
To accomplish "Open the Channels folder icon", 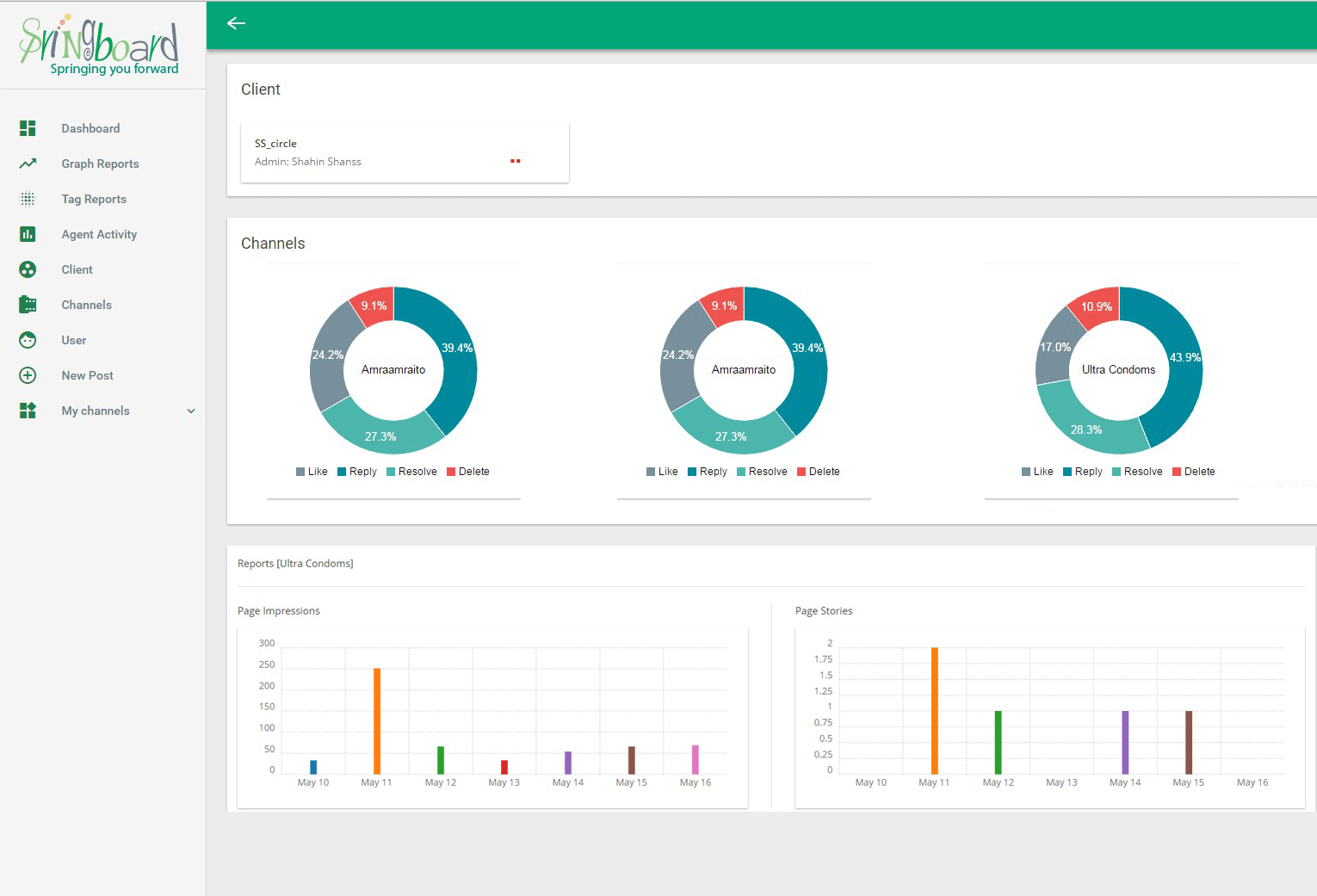I will click(x=28, y=305).
